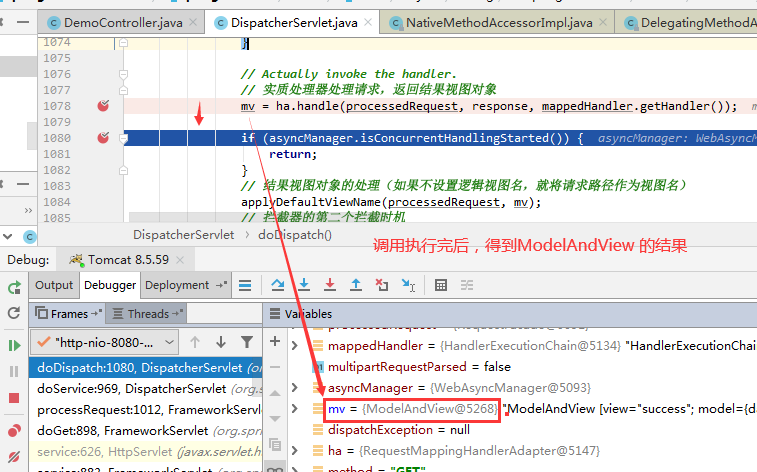Toggle the Mute Breakpoints icon
This screenshot has height=472, width=757.
click(x=14, y=457)
